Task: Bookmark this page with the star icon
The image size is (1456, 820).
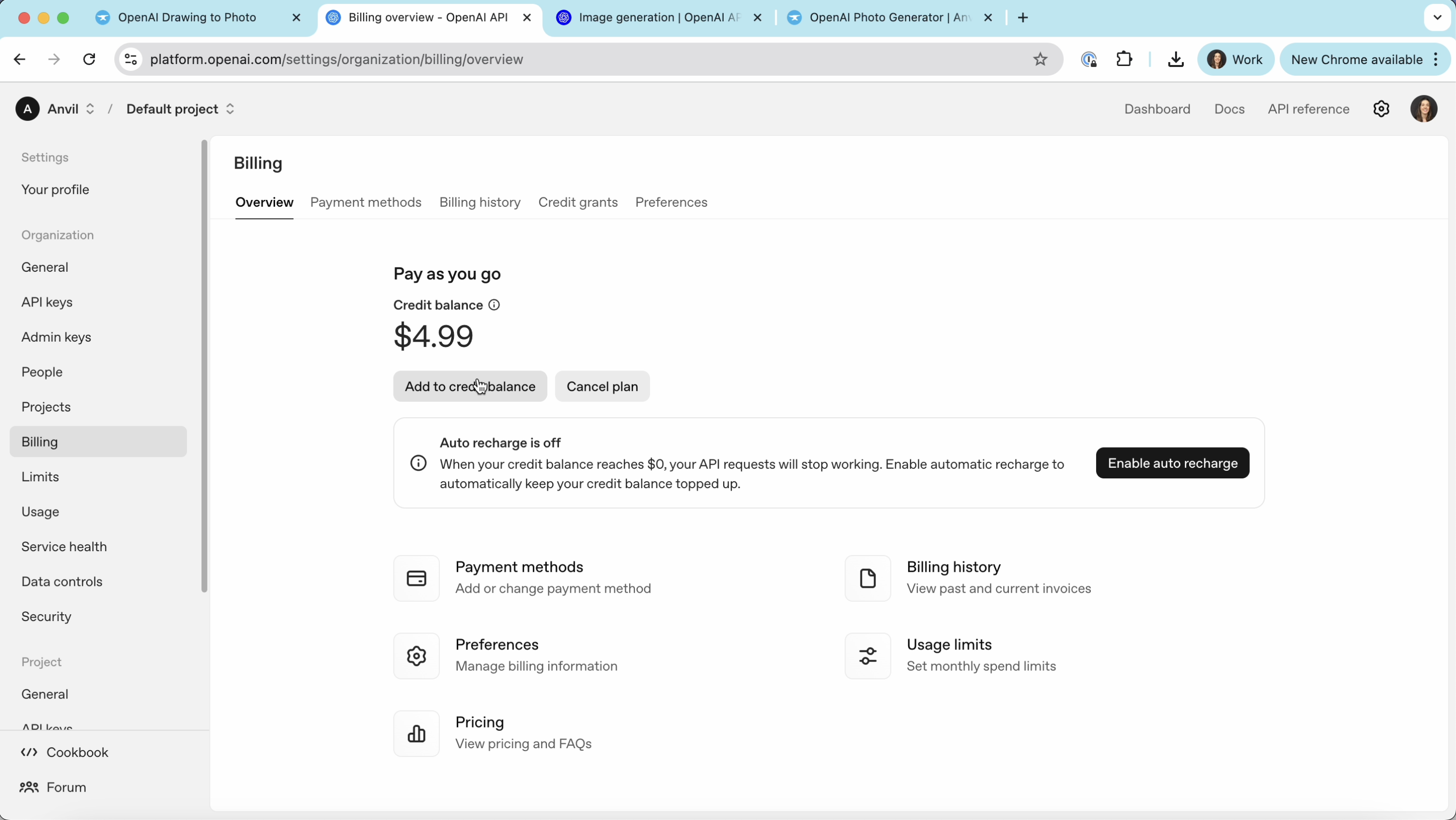Action: 1040,59
